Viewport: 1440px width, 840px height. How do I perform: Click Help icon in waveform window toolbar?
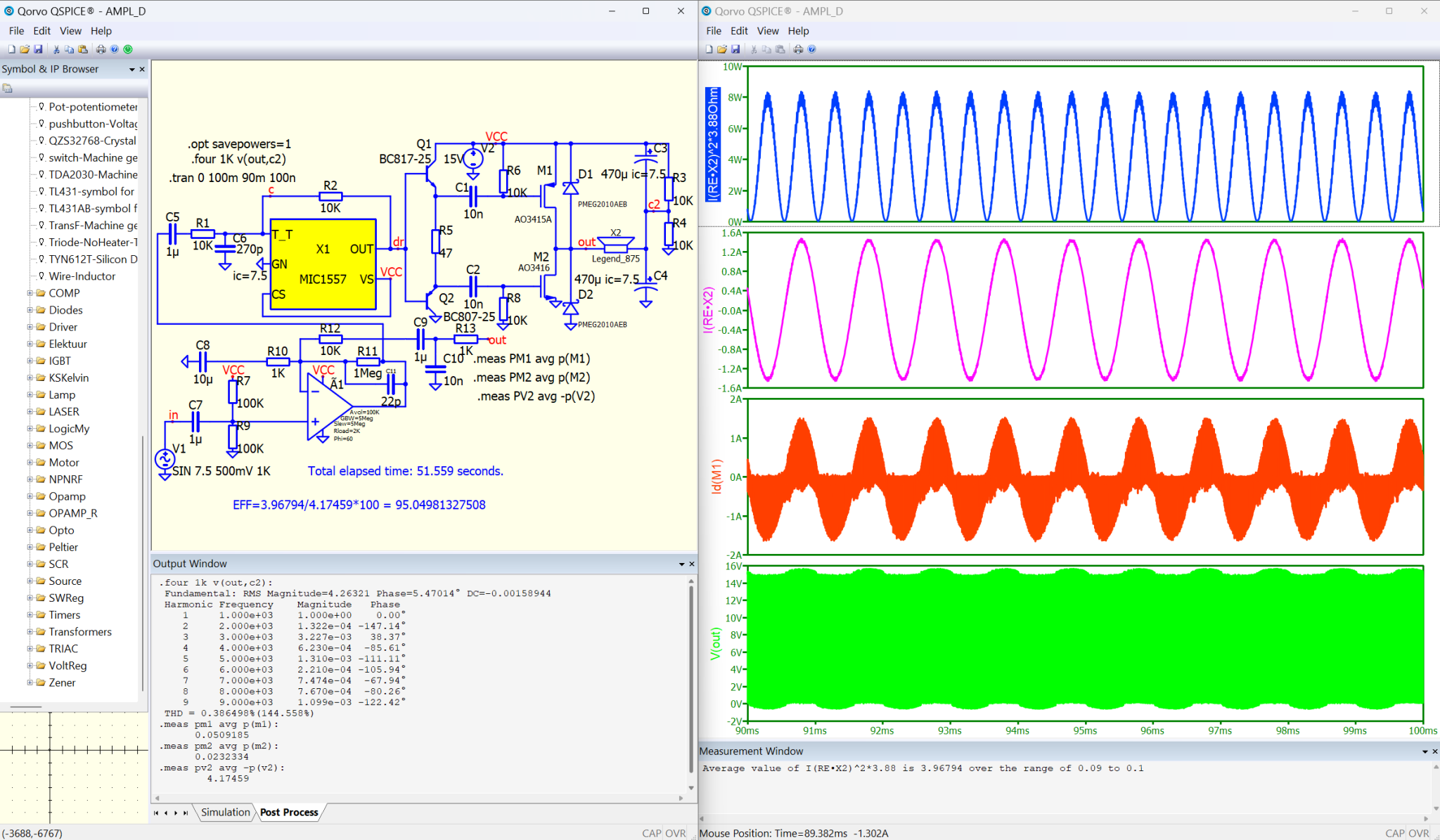point(812,49)
